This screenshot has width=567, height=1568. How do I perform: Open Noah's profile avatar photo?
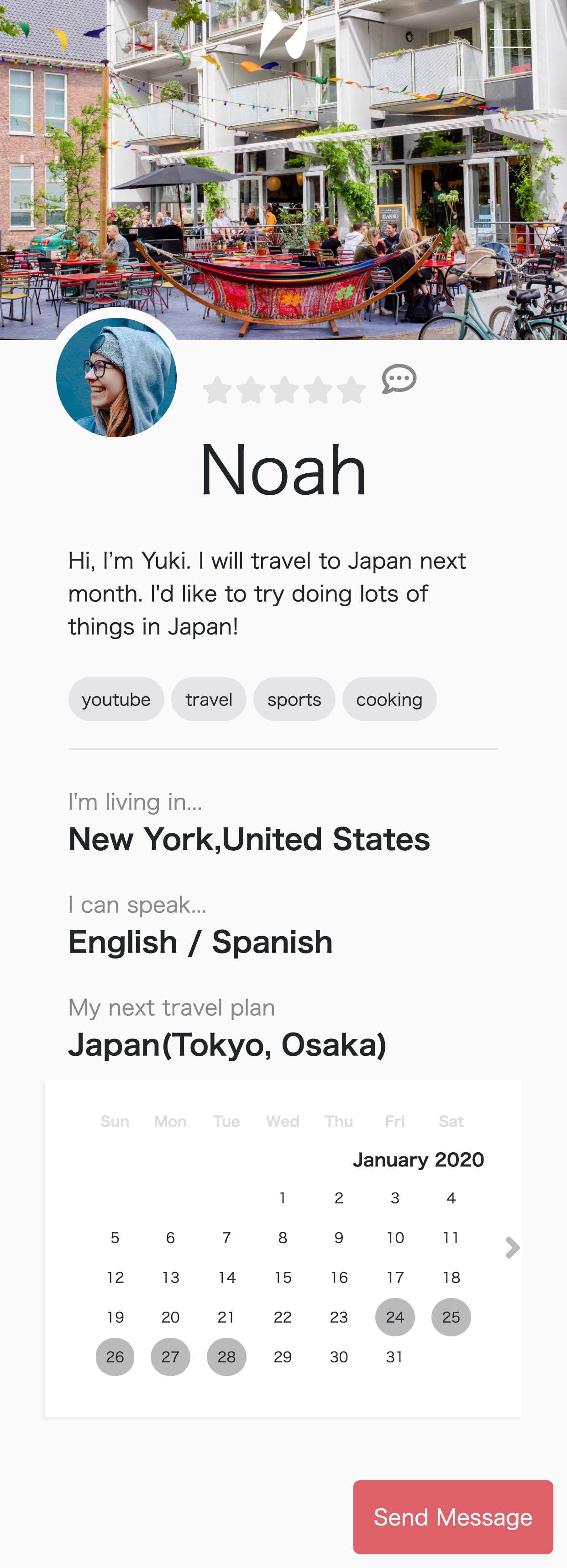(116, 377)
